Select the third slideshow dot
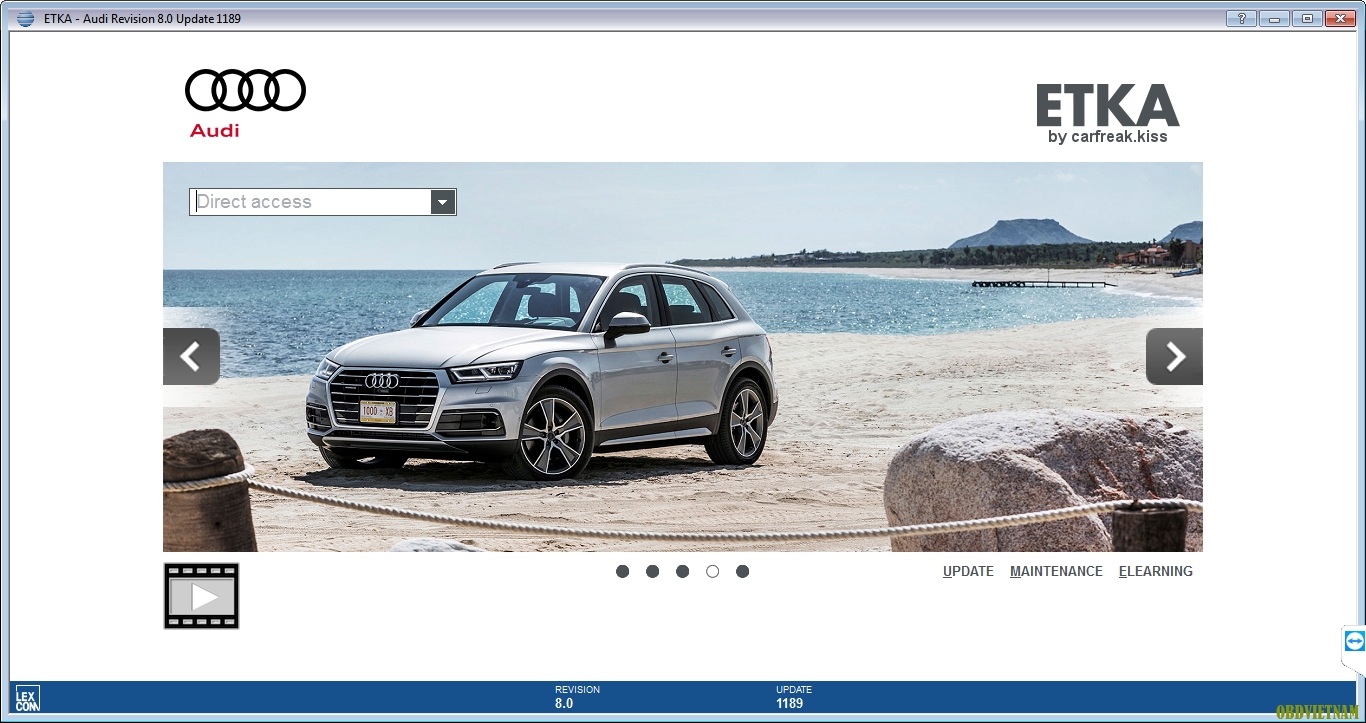Viewport: 1366px width, 723px height. tap(682, 571)
